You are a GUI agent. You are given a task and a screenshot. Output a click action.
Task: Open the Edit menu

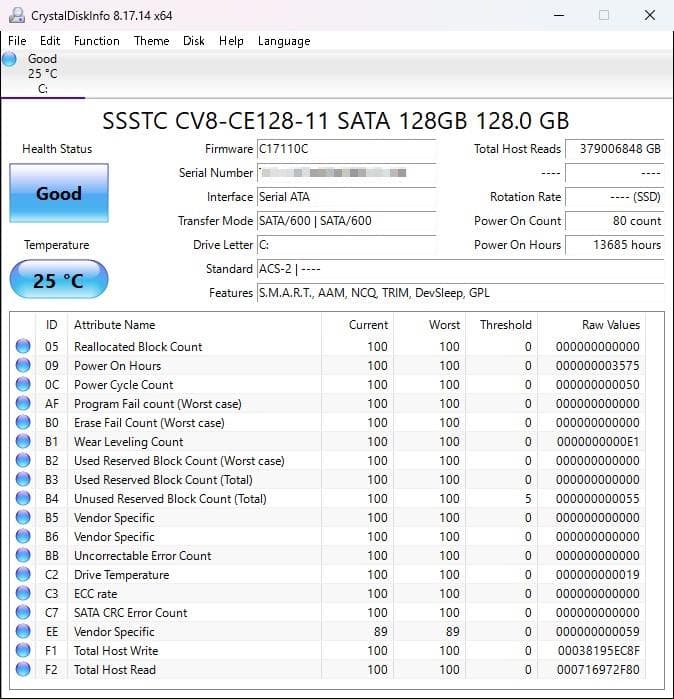50,41
